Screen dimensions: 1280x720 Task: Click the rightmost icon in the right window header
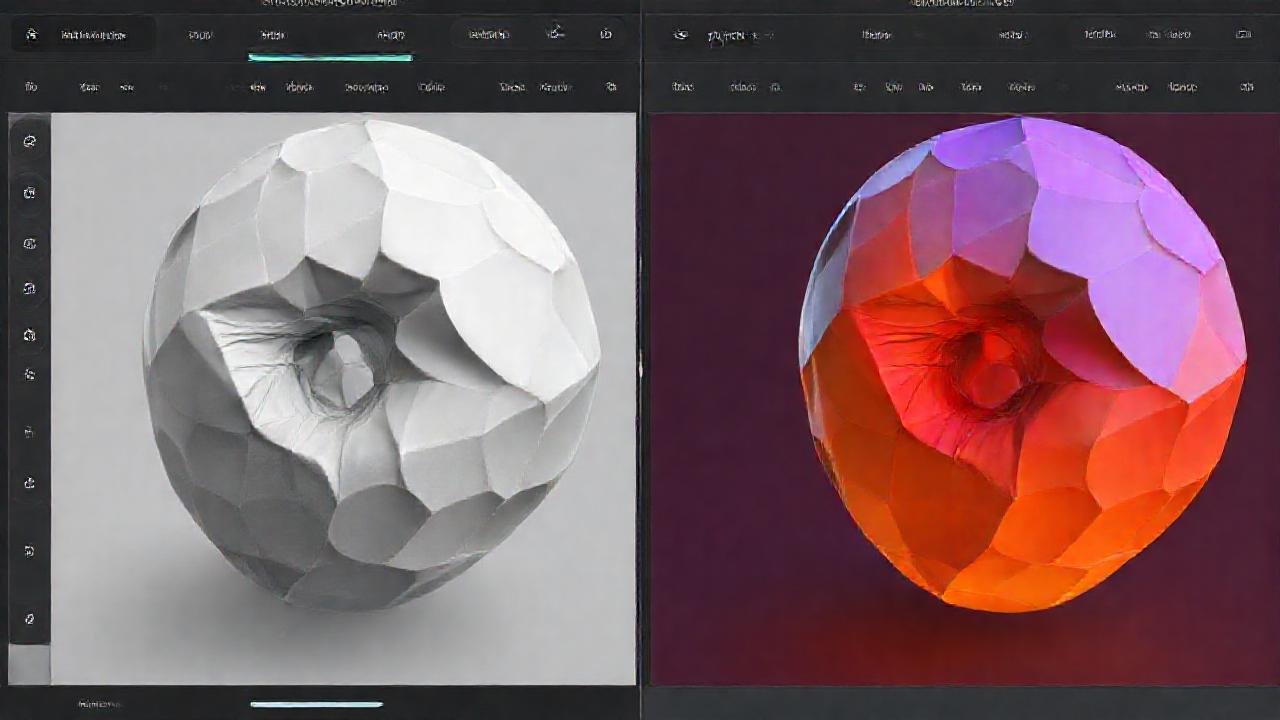click(x=1243, y=34)
